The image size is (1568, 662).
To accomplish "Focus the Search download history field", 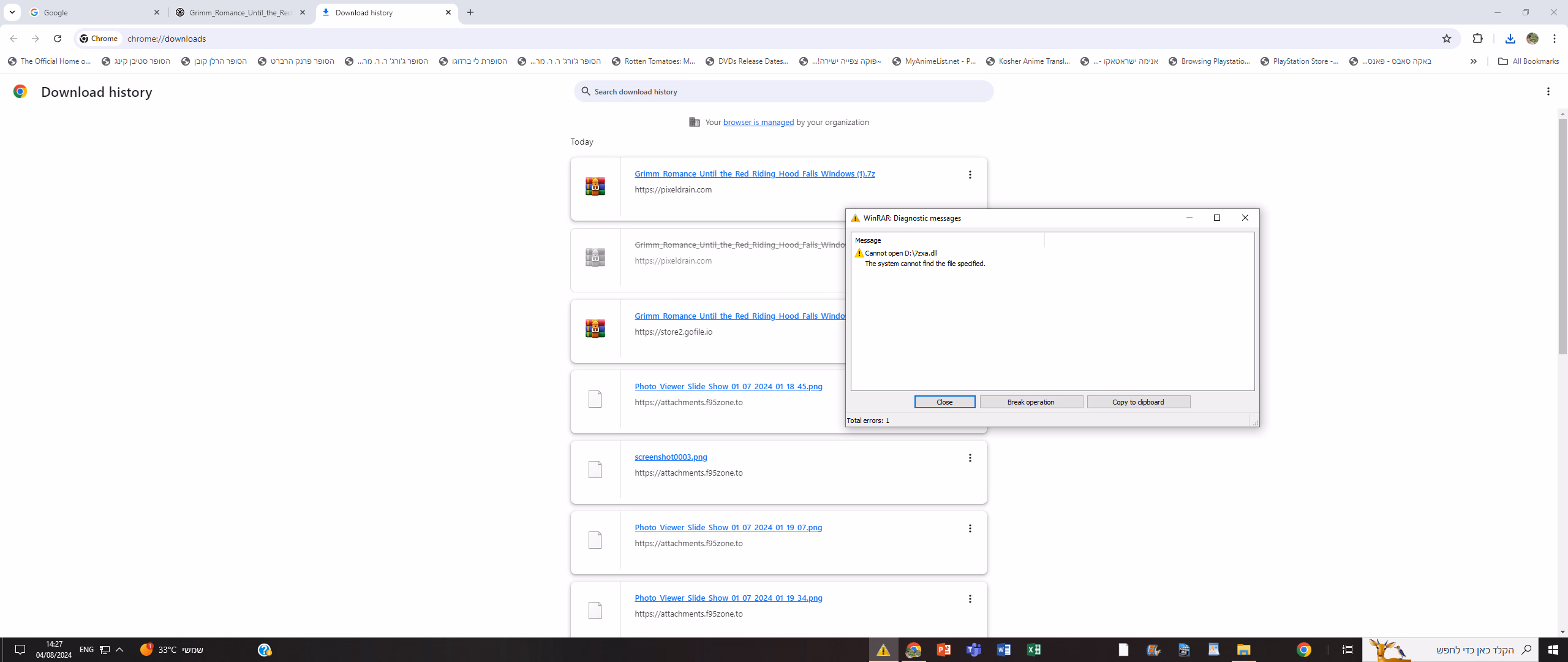I will [x=784, y=91].
